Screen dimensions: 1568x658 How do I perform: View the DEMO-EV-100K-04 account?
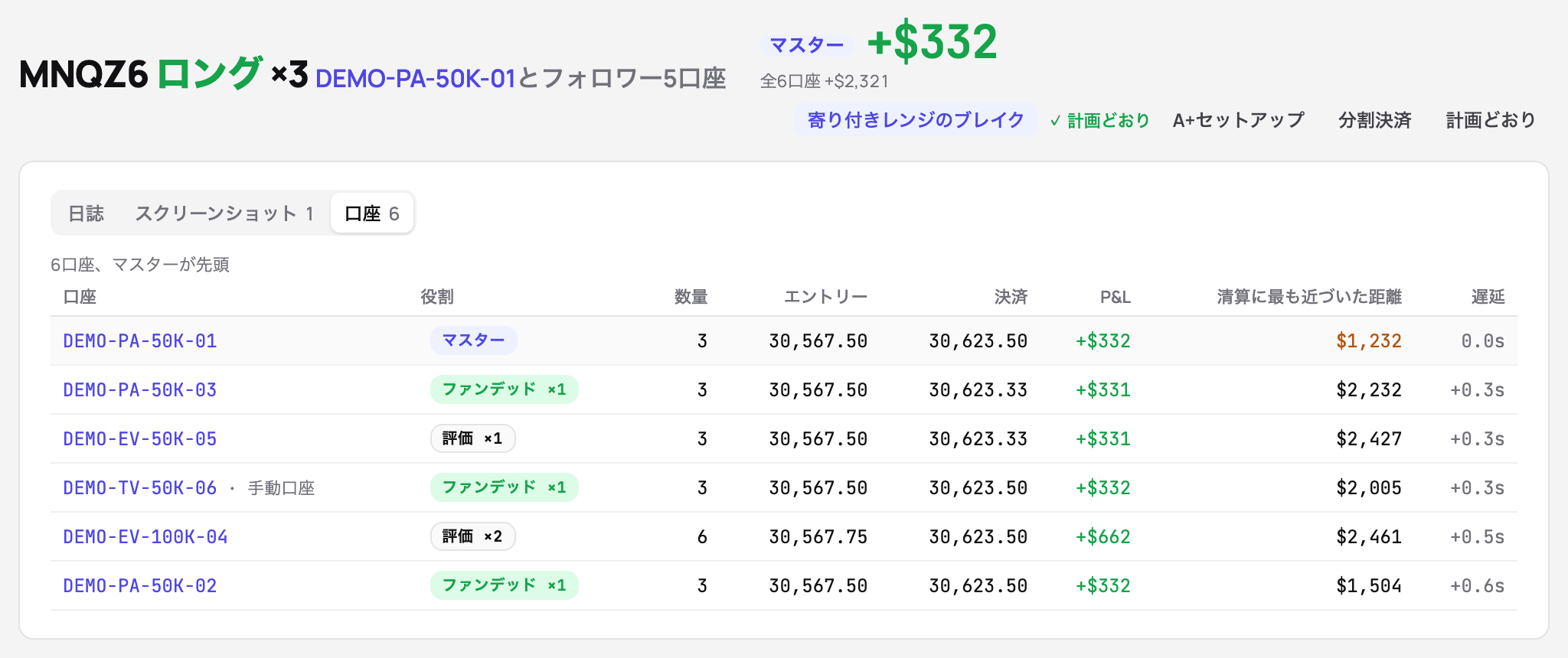tap(145, 537)
